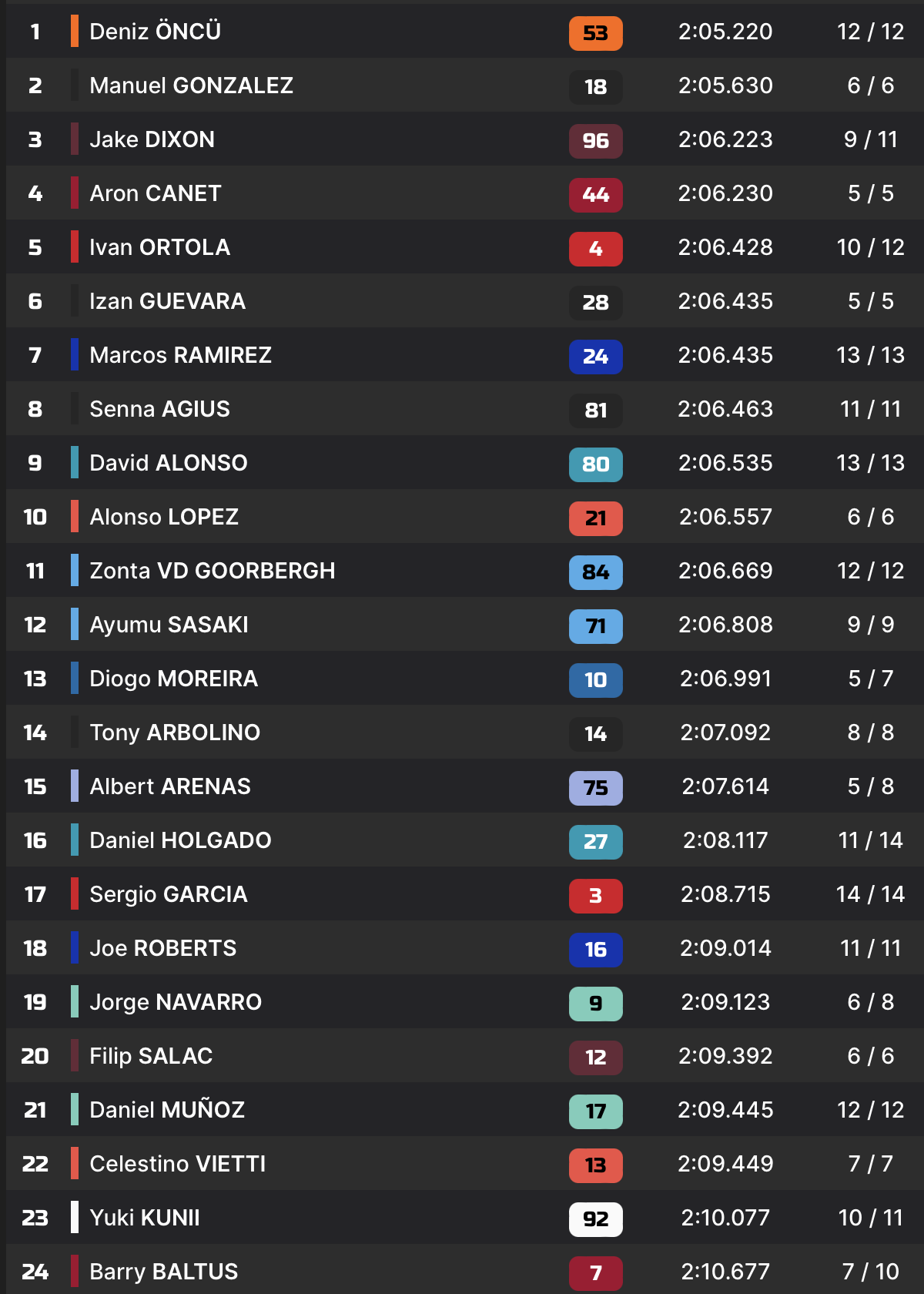Click the lavender number 75 badge
This screenshot has width=924, height=1294.
595,788
